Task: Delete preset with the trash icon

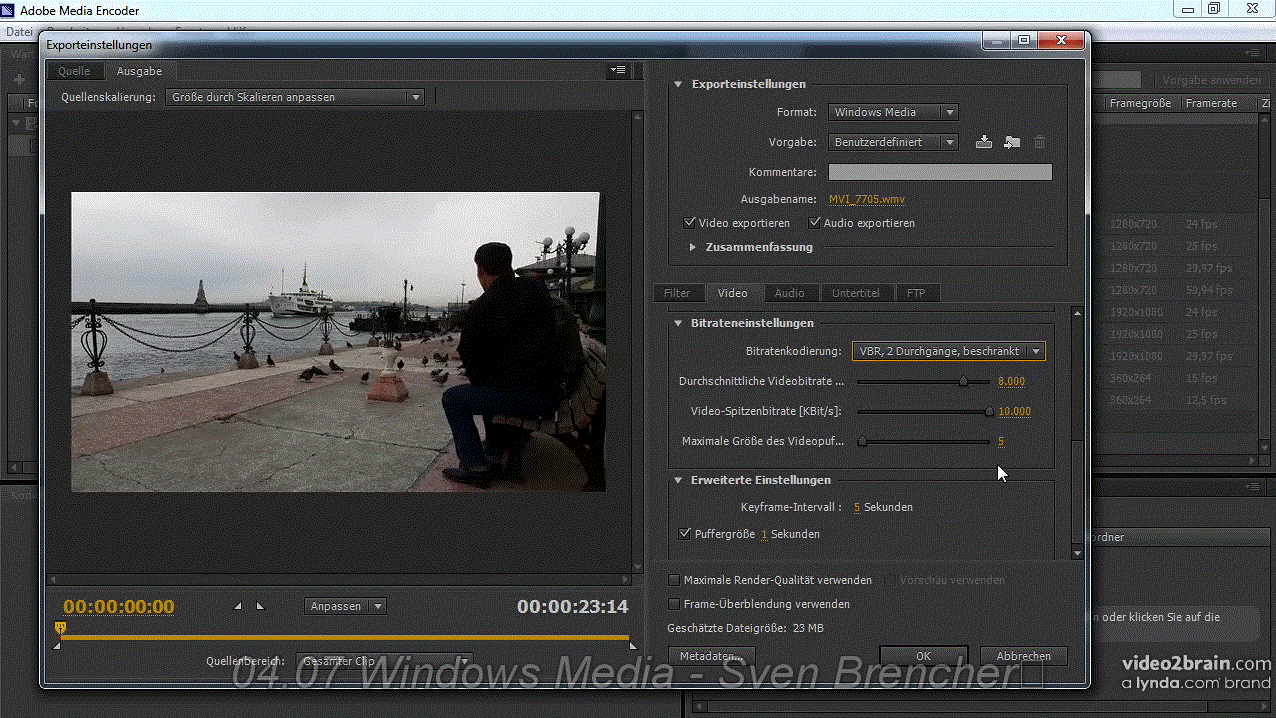Action: 1040,142
